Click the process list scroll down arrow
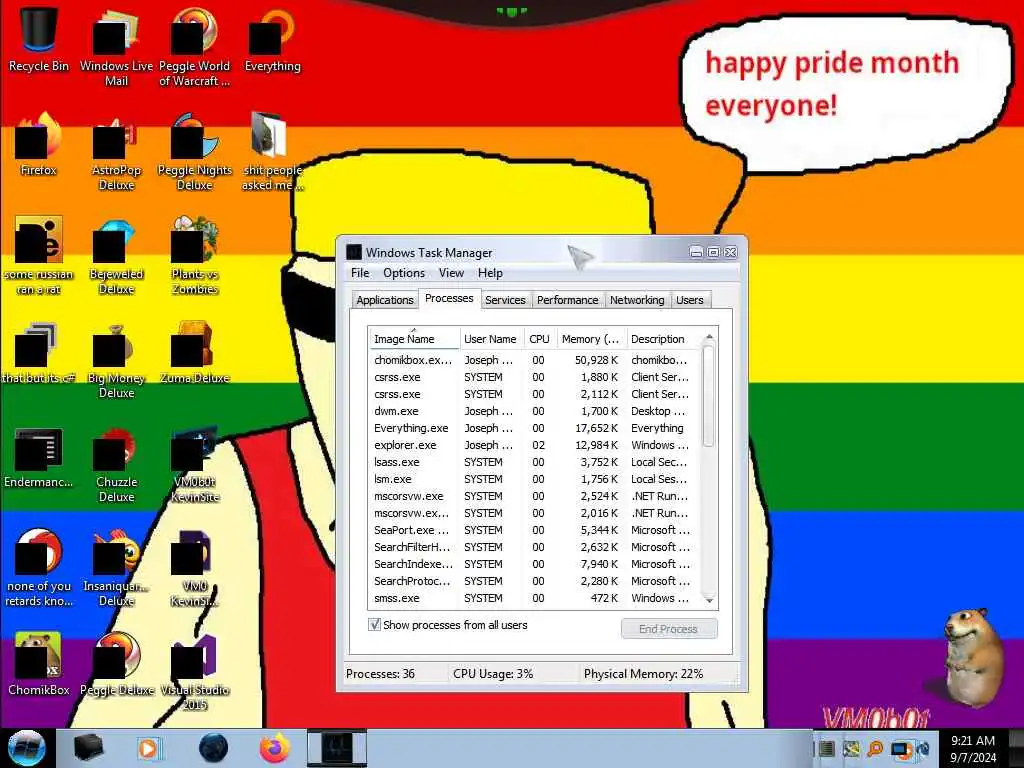1024x768 pixels. point(709,599)
